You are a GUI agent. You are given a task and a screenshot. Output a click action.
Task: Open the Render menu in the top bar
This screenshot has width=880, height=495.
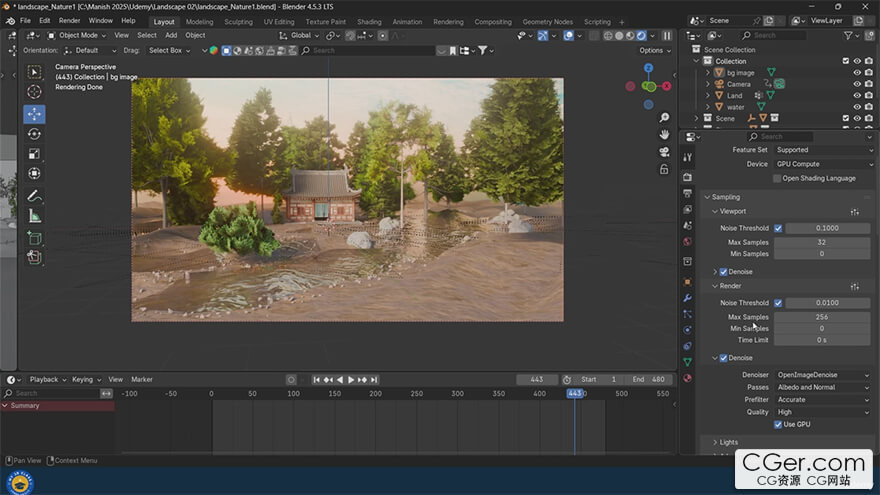pyautogui.click(x=69, y=20)
